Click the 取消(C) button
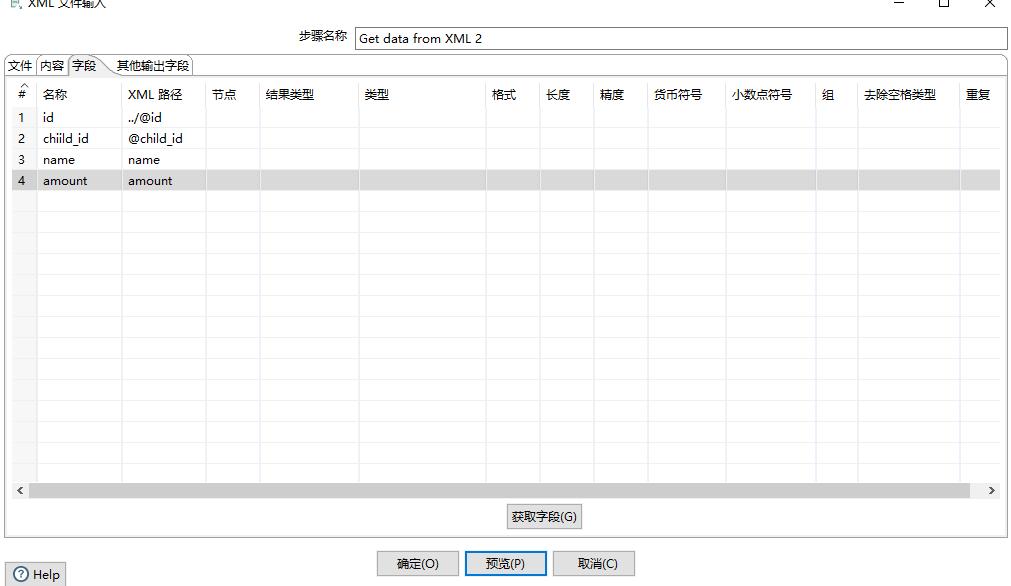1011x586 pixels. tap(593, 563)
